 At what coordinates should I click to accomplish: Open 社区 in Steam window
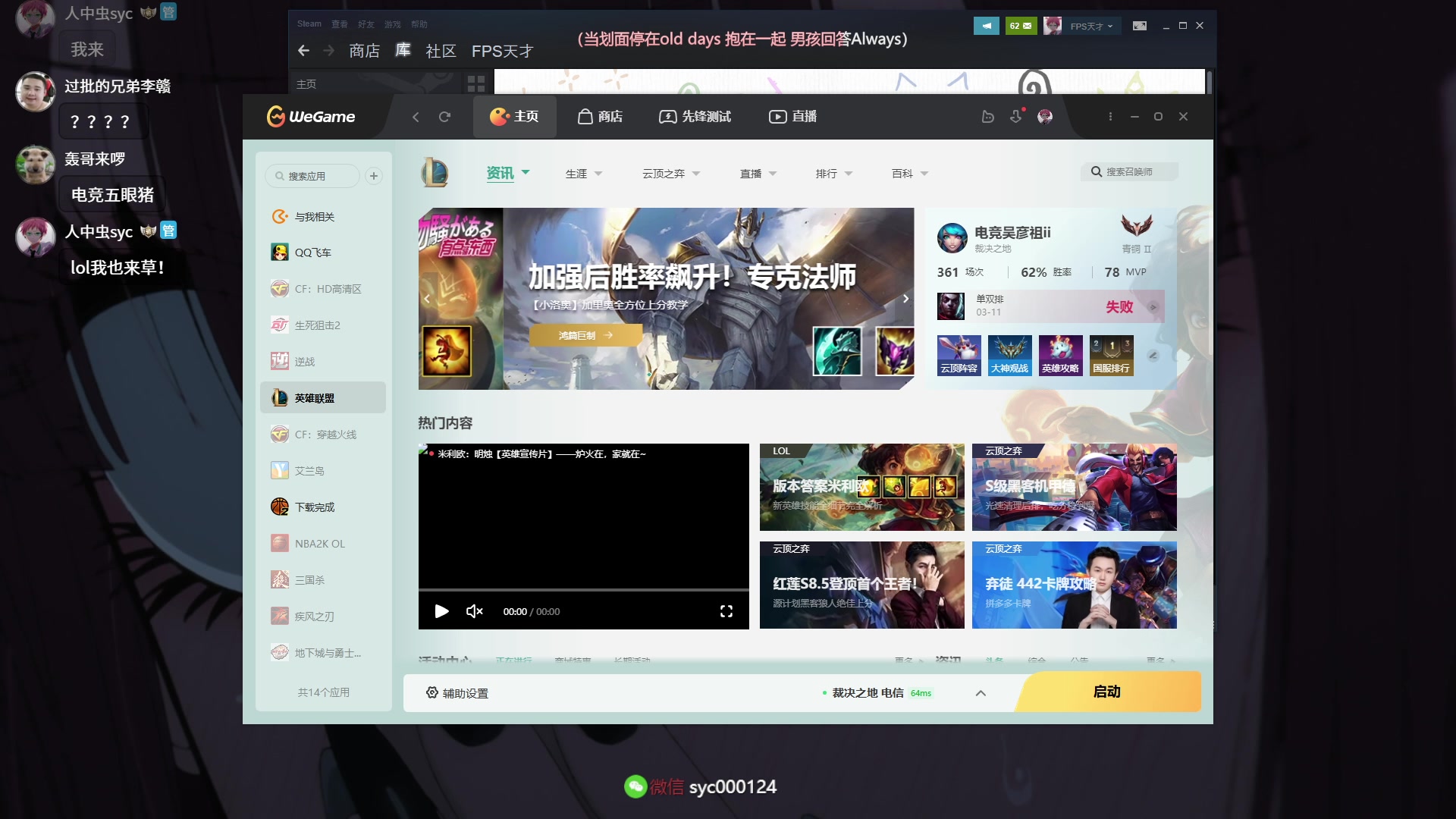coord(441,51)
